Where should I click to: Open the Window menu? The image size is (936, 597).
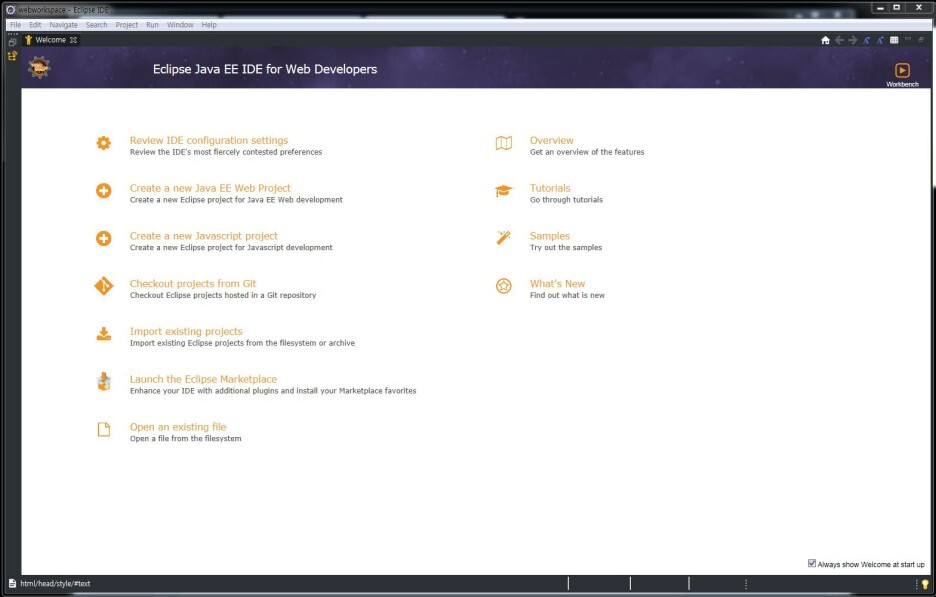(180, 25)
